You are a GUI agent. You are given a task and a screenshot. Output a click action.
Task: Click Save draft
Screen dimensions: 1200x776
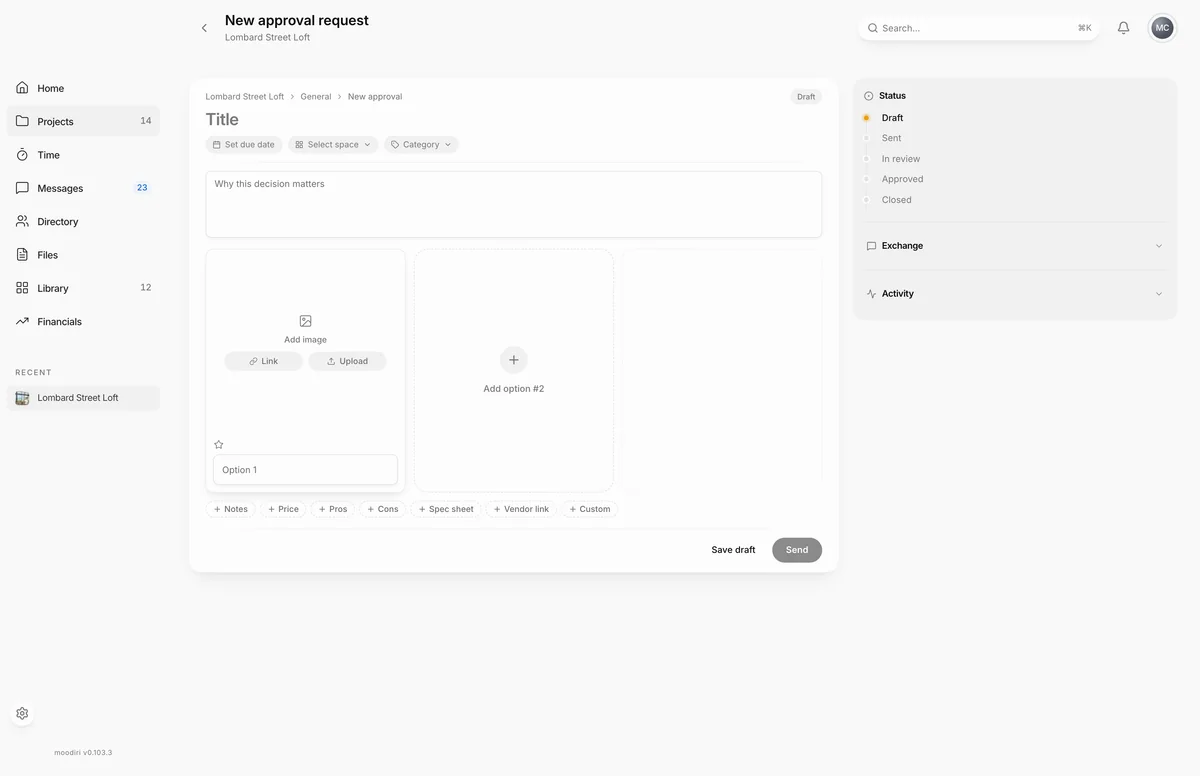pyautogui.click(x=733, y=550)
